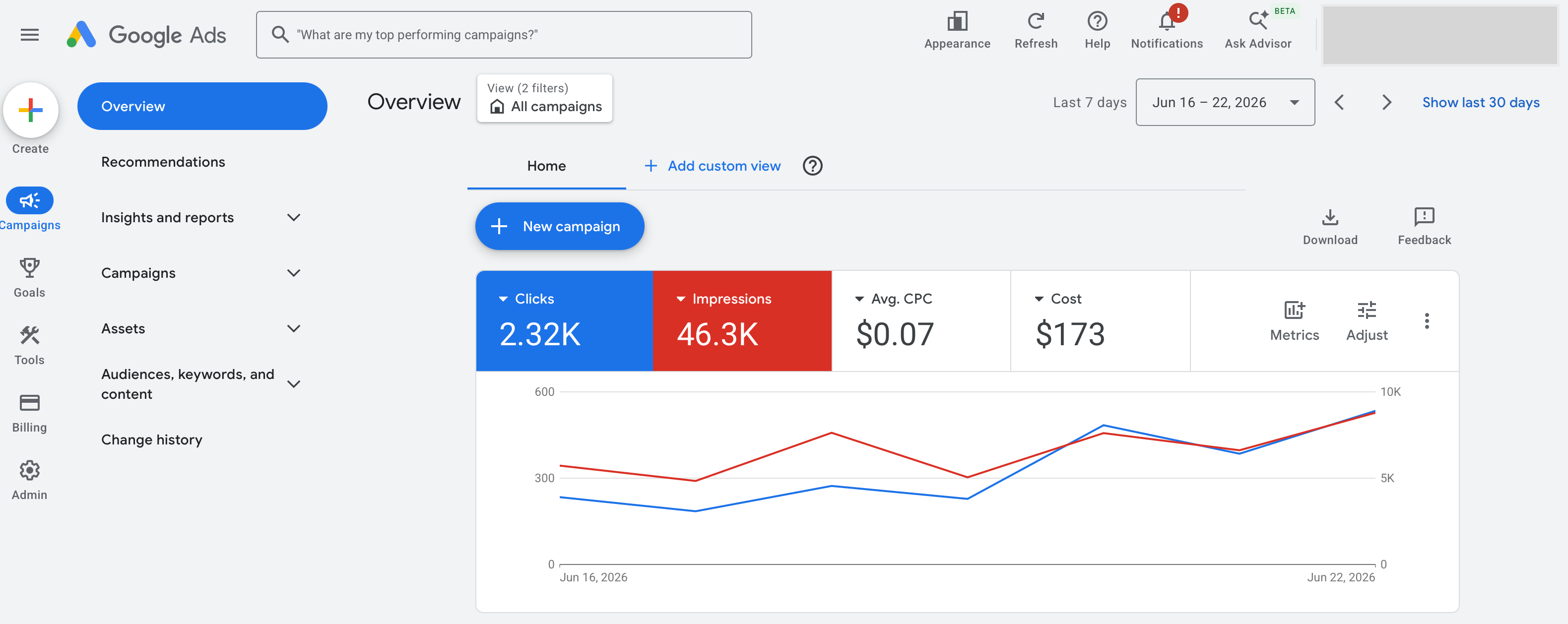Open the Clicks metric dropdown
This screenshot has width=1568, height=624.
(x=503, y=299)
